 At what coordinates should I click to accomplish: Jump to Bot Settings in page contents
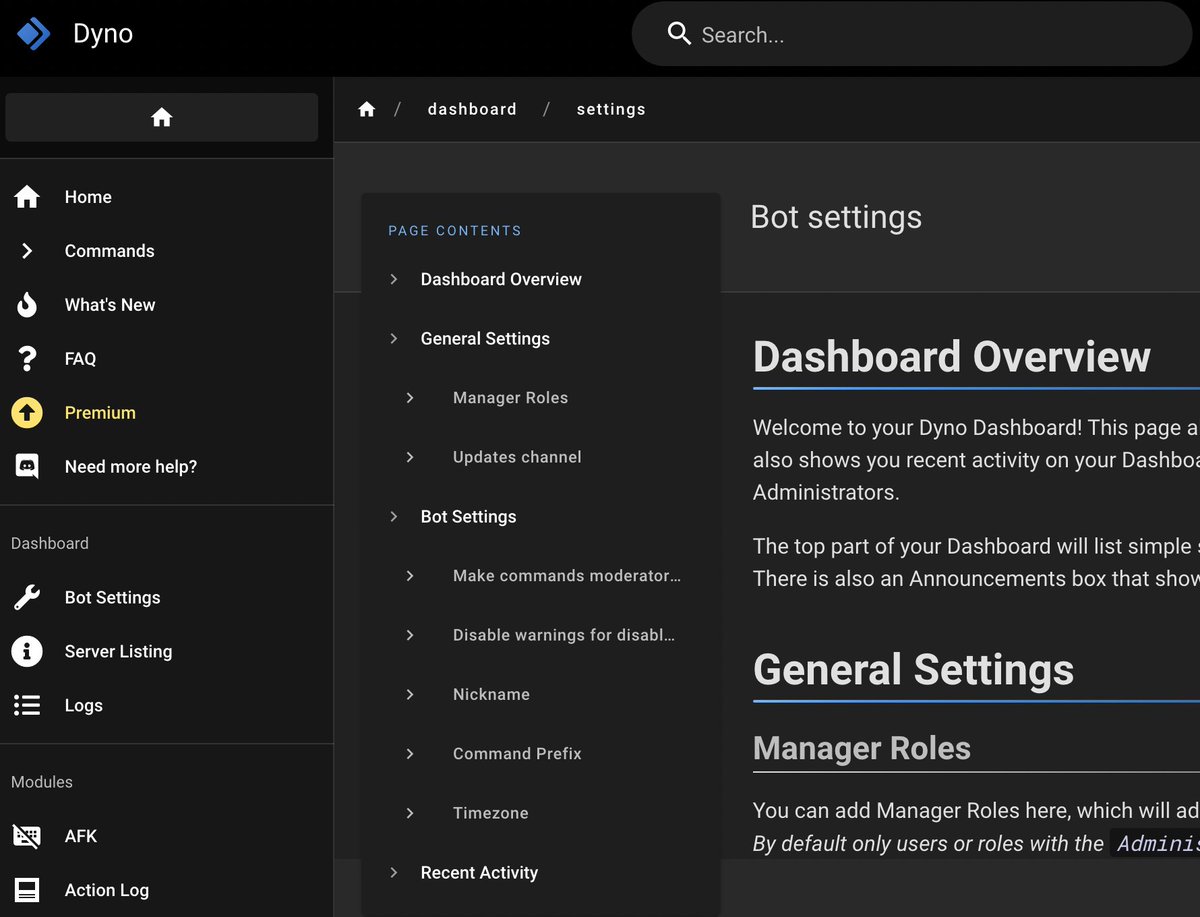coord(469,517)
